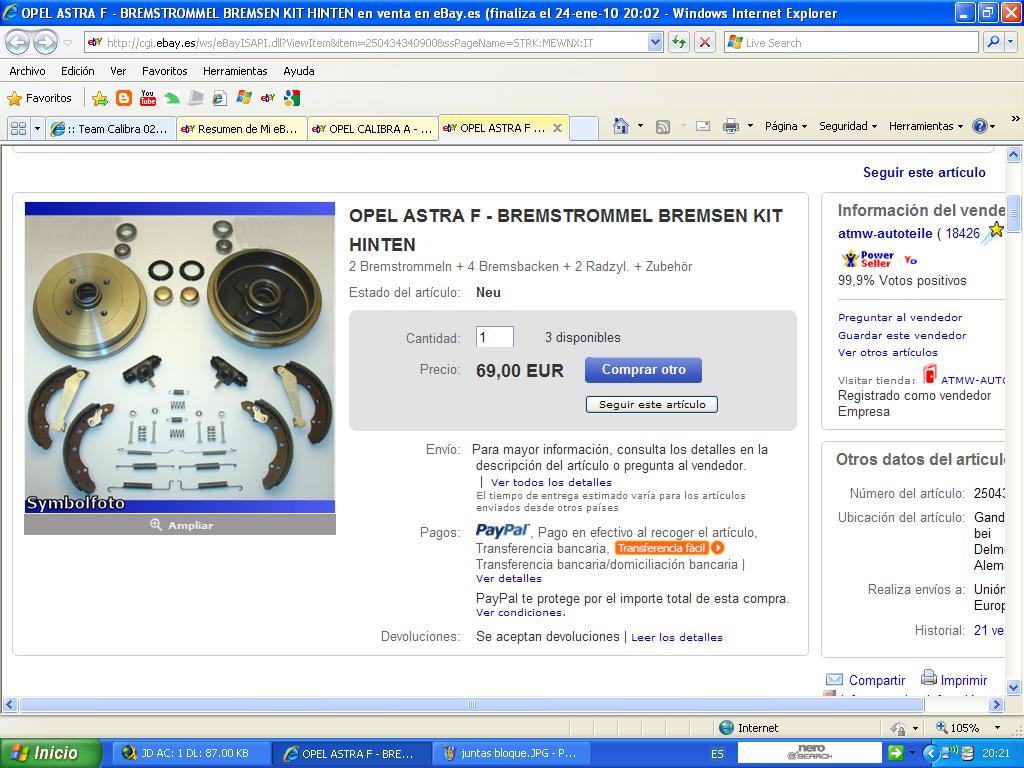The image size is (1024, 768).
Task: Open the Leer los detalles returns link
Action: [677, 637]
